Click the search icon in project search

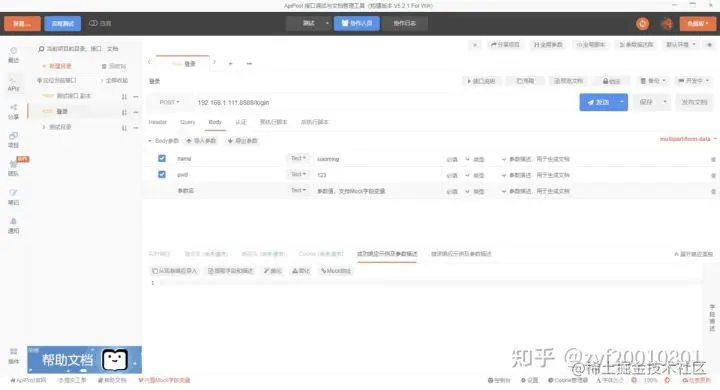pyautogui.click(x=41, y=49)
